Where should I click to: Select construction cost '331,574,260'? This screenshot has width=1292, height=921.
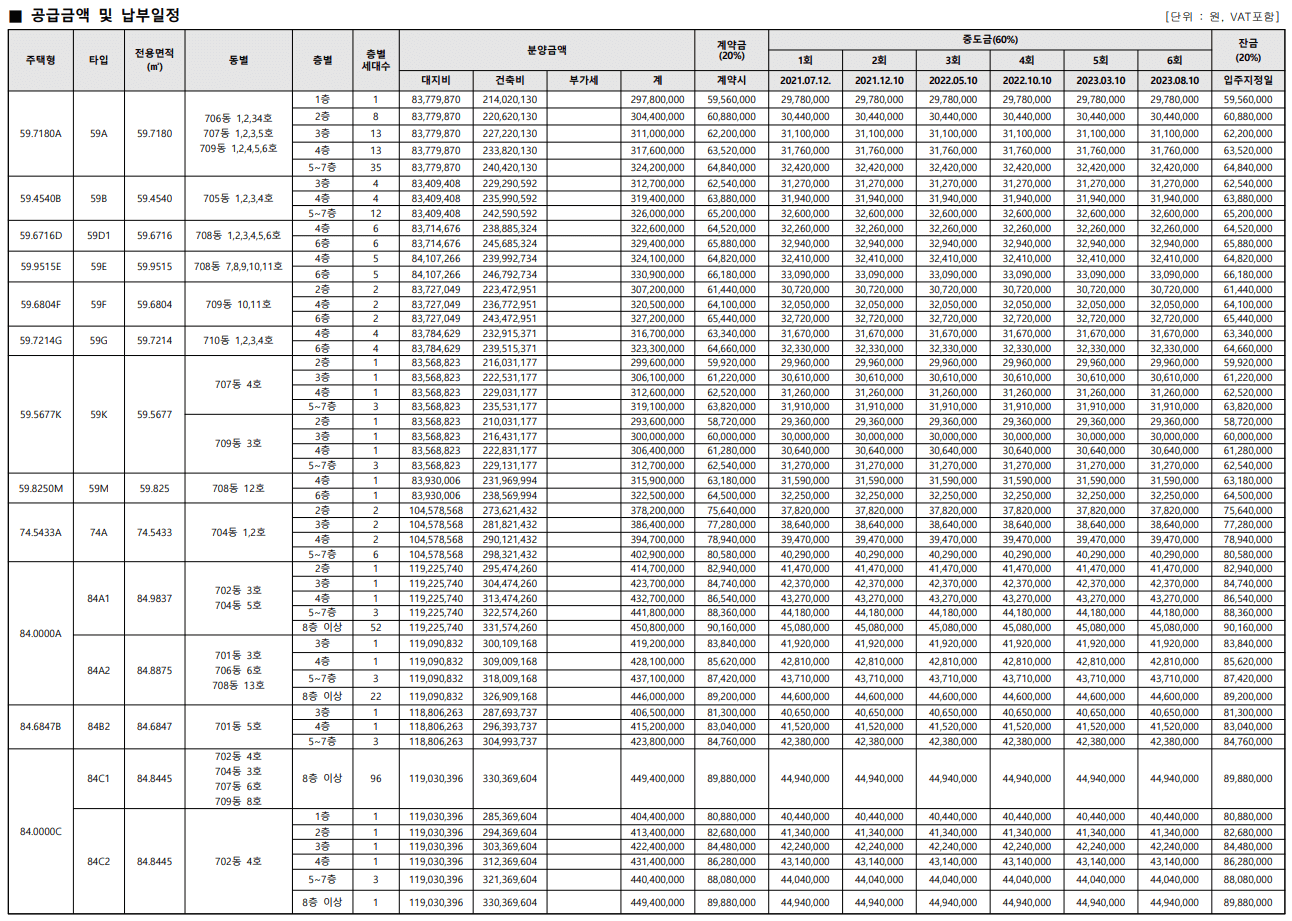pyautogui.click(x=509, y=627)
